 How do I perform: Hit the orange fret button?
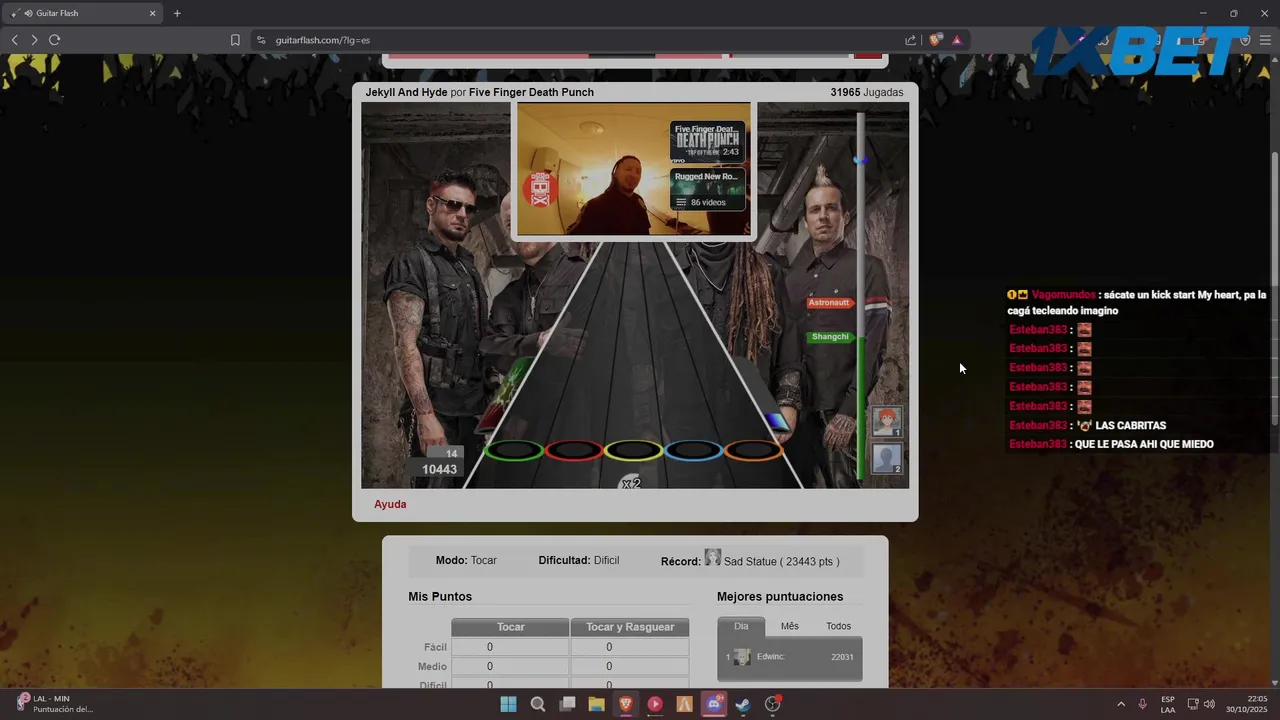tap(753, 450)
